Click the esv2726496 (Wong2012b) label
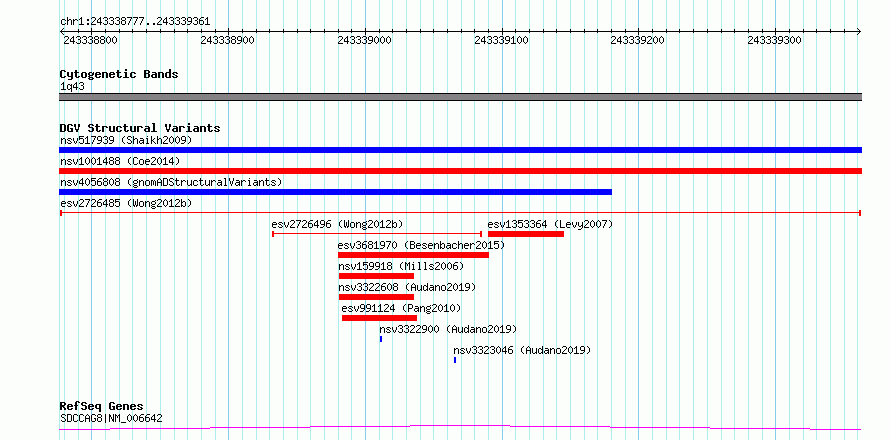This screenshot has width=890, height=440. coord(338,224)
